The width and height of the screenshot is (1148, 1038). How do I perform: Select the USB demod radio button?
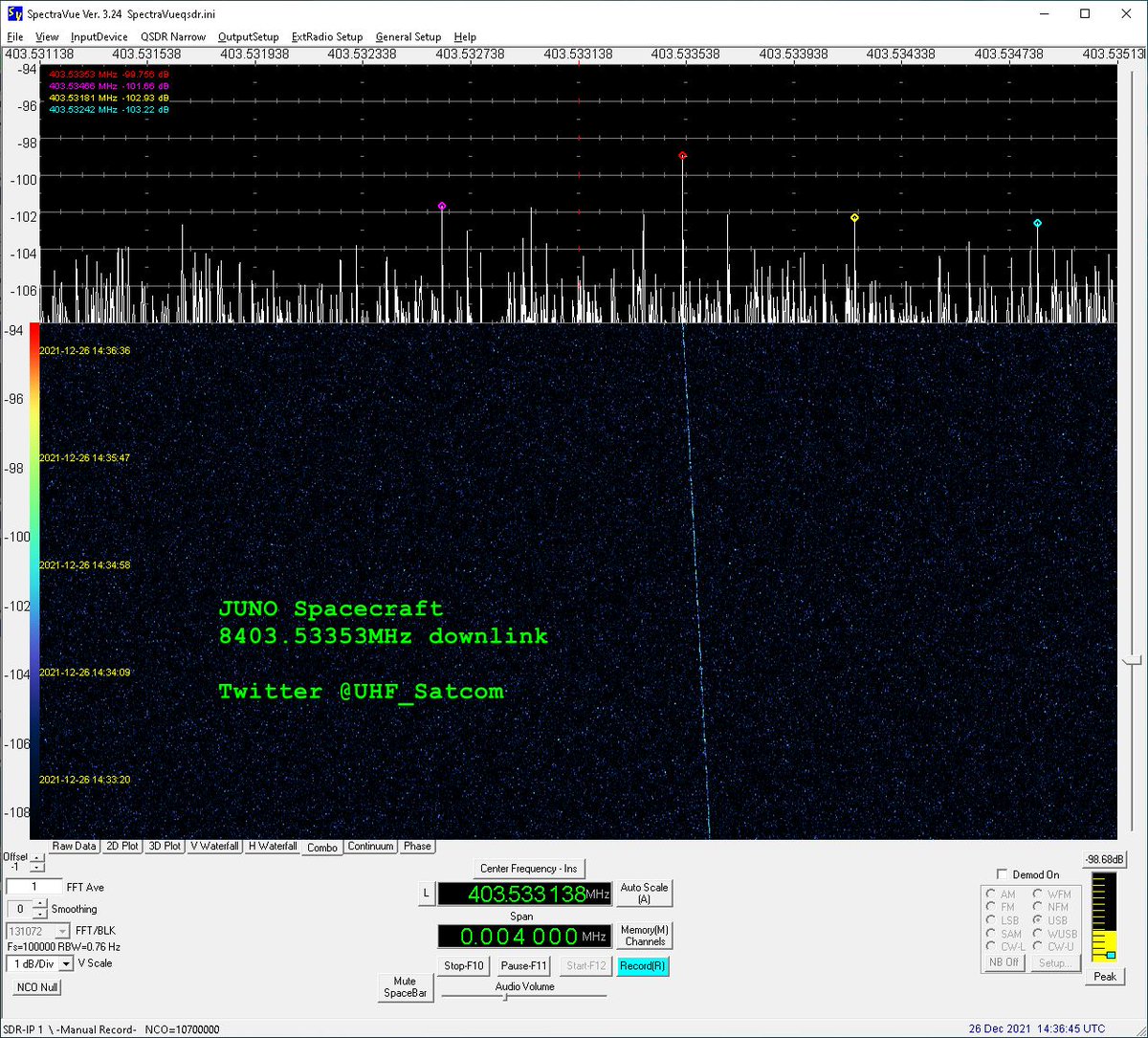click(1038, 920)
